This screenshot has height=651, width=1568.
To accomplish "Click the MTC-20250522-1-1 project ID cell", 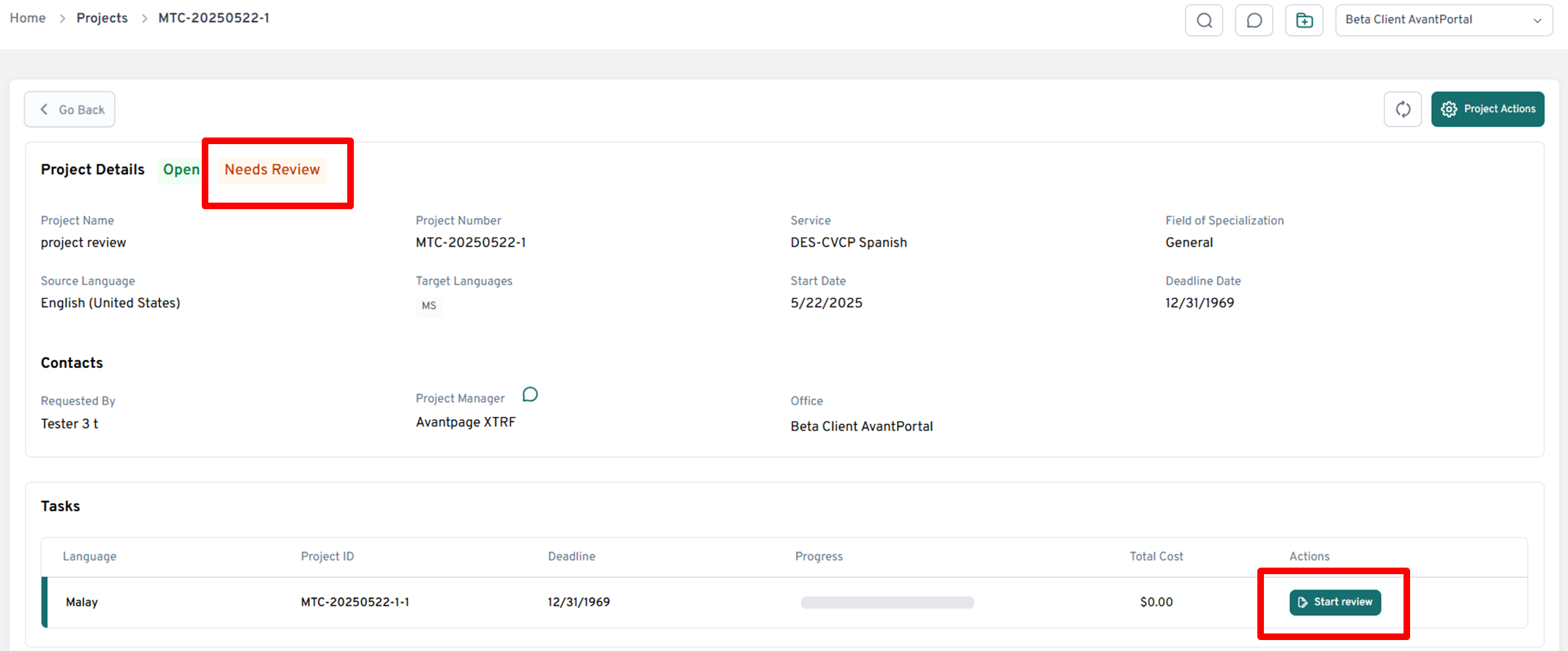I will 355,603.
